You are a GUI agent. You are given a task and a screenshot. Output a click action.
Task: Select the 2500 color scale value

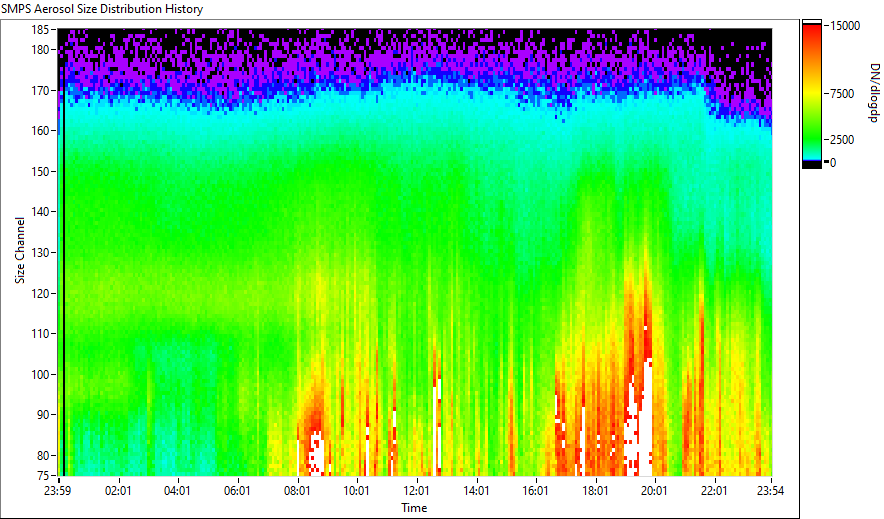pos(842,140)
